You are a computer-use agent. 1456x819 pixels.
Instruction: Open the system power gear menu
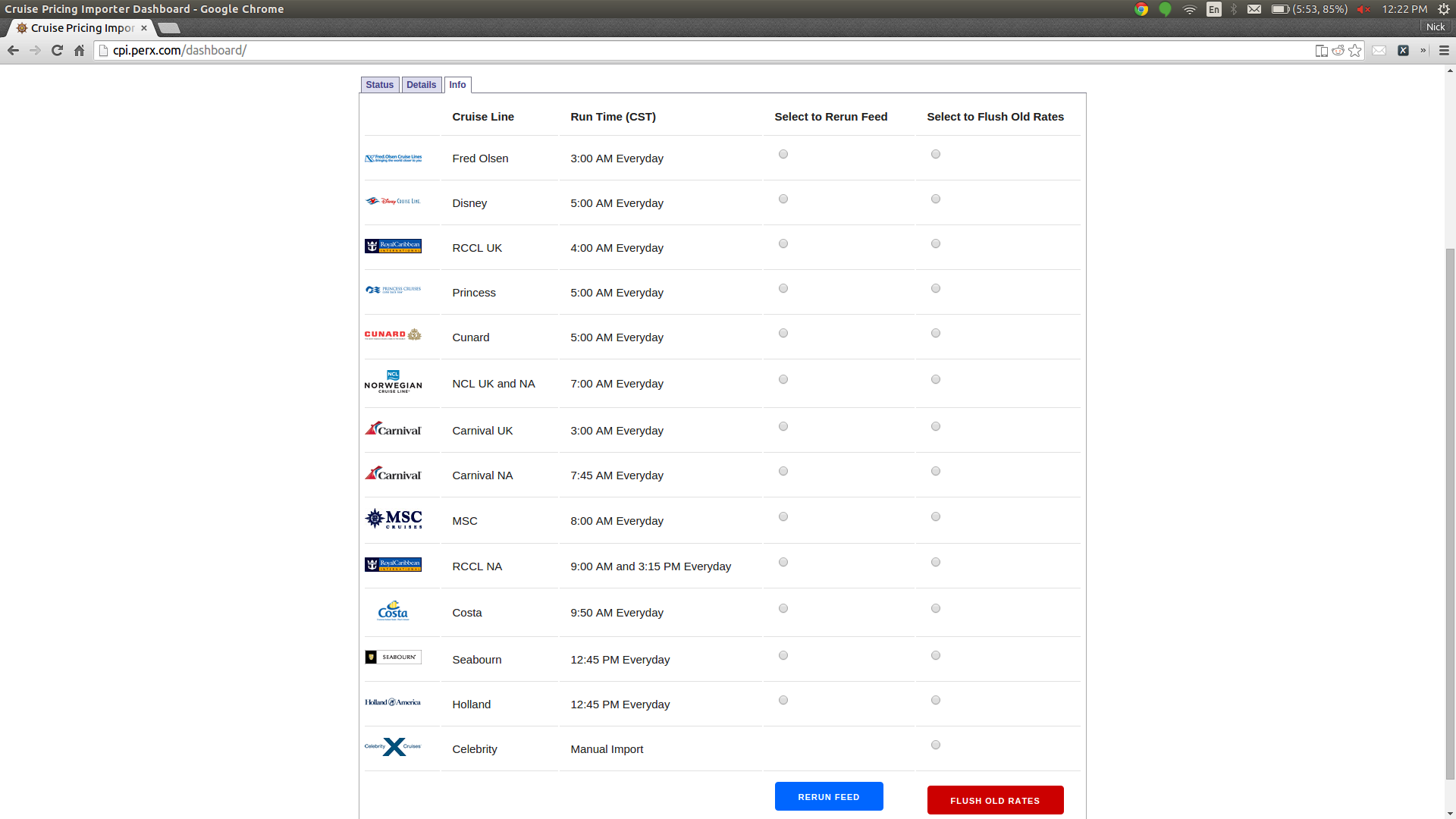click(x=1444, y=9)
